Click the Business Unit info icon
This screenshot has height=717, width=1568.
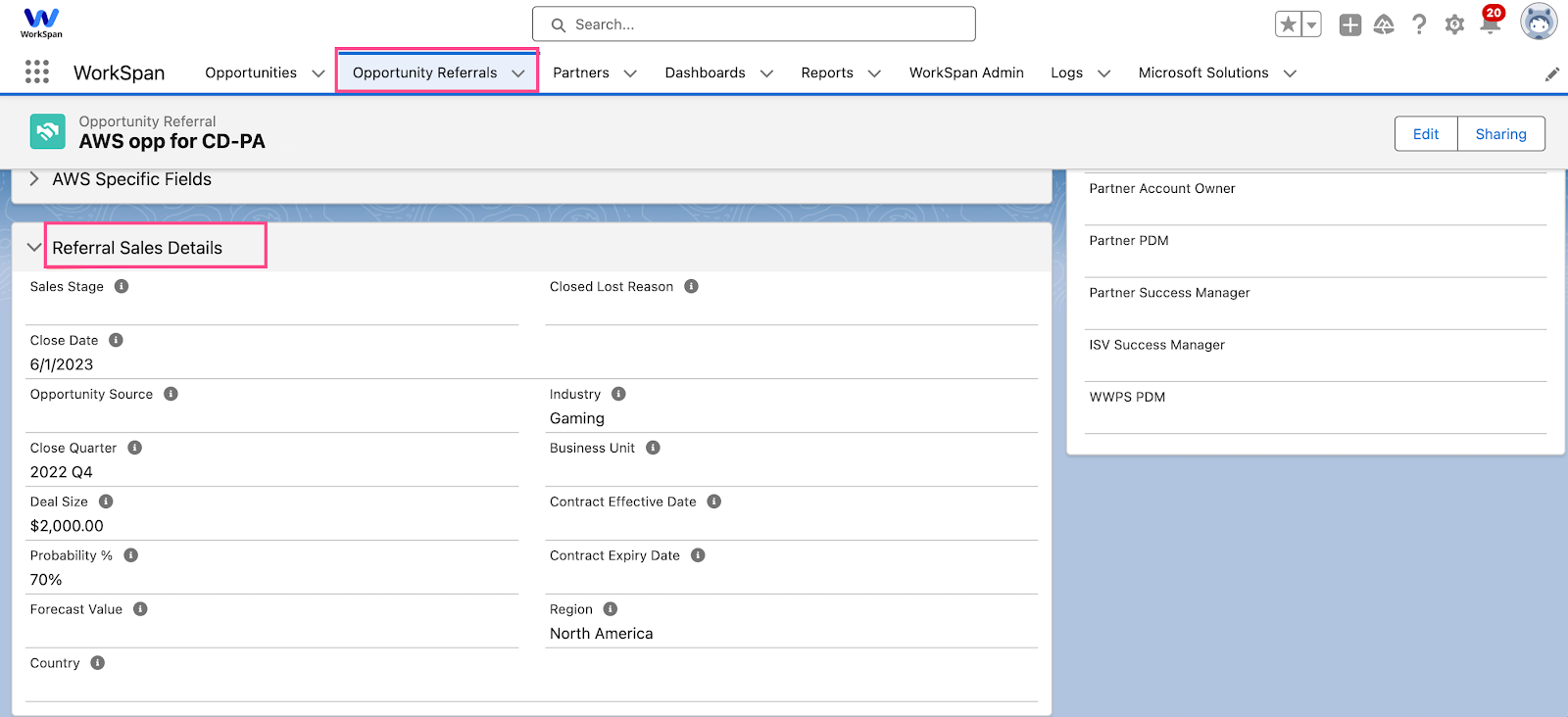click(x=653, y=448)
